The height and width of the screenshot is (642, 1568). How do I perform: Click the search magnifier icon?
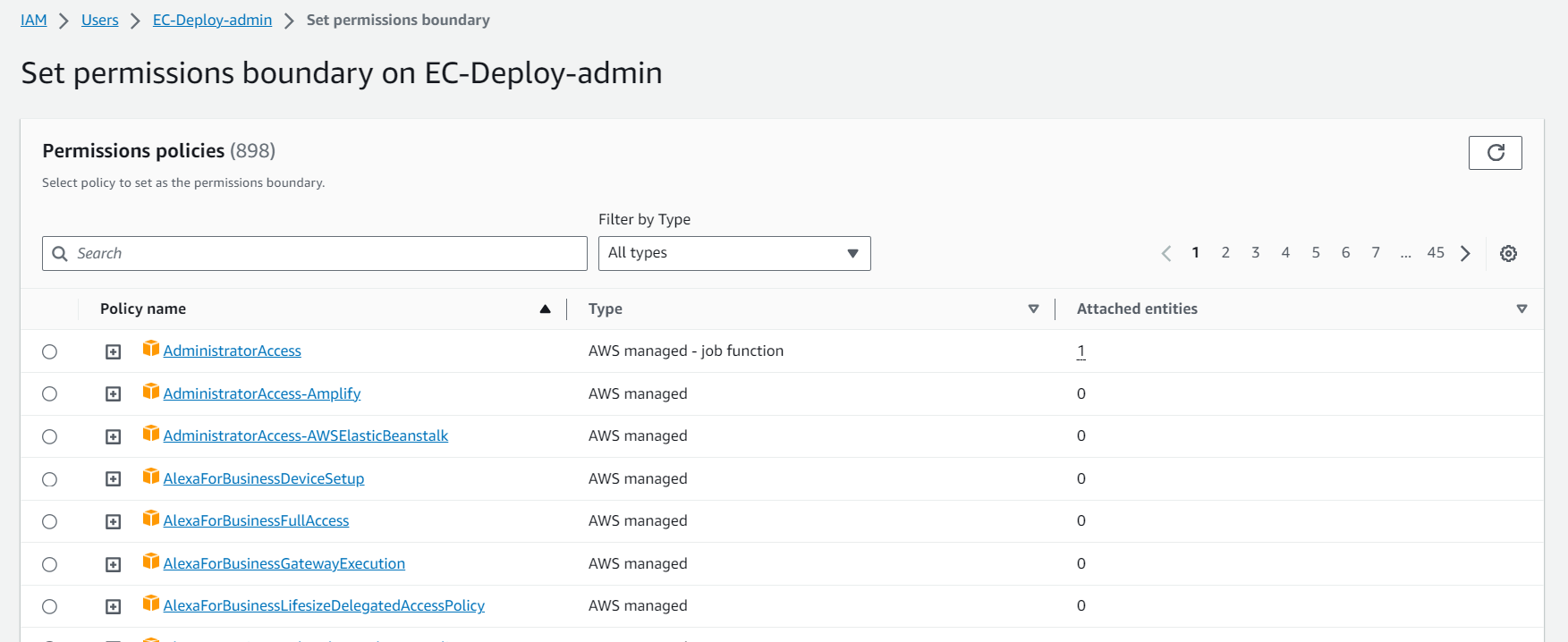point(60,254)
